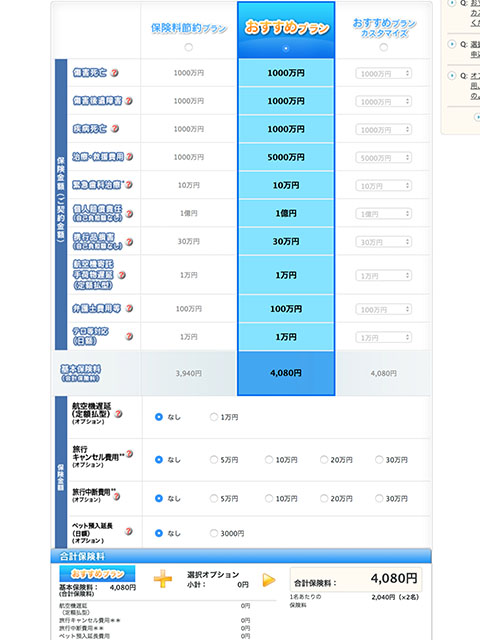Click the おすすめプラン button in 合計保険料 section
Screen dimensions: 480x640
(97, 573)
